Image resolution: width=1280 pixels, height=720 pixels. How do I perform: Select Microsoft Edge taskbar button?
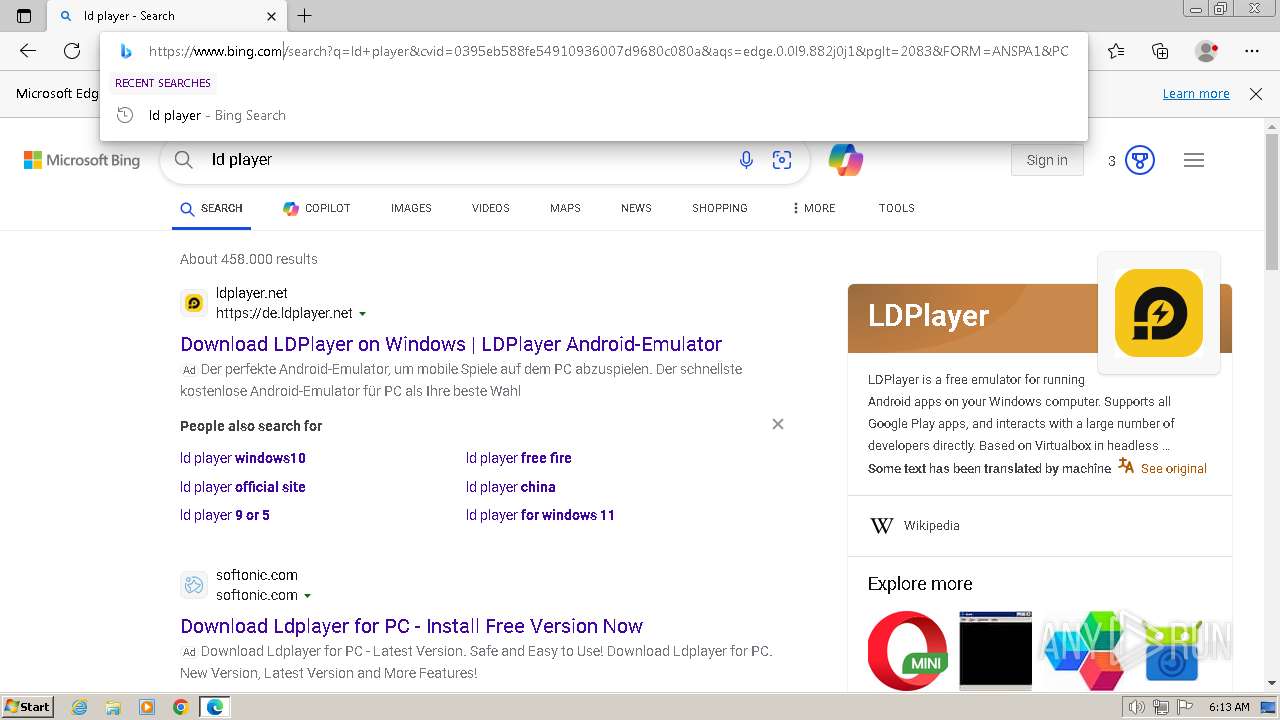click(215, 707)
